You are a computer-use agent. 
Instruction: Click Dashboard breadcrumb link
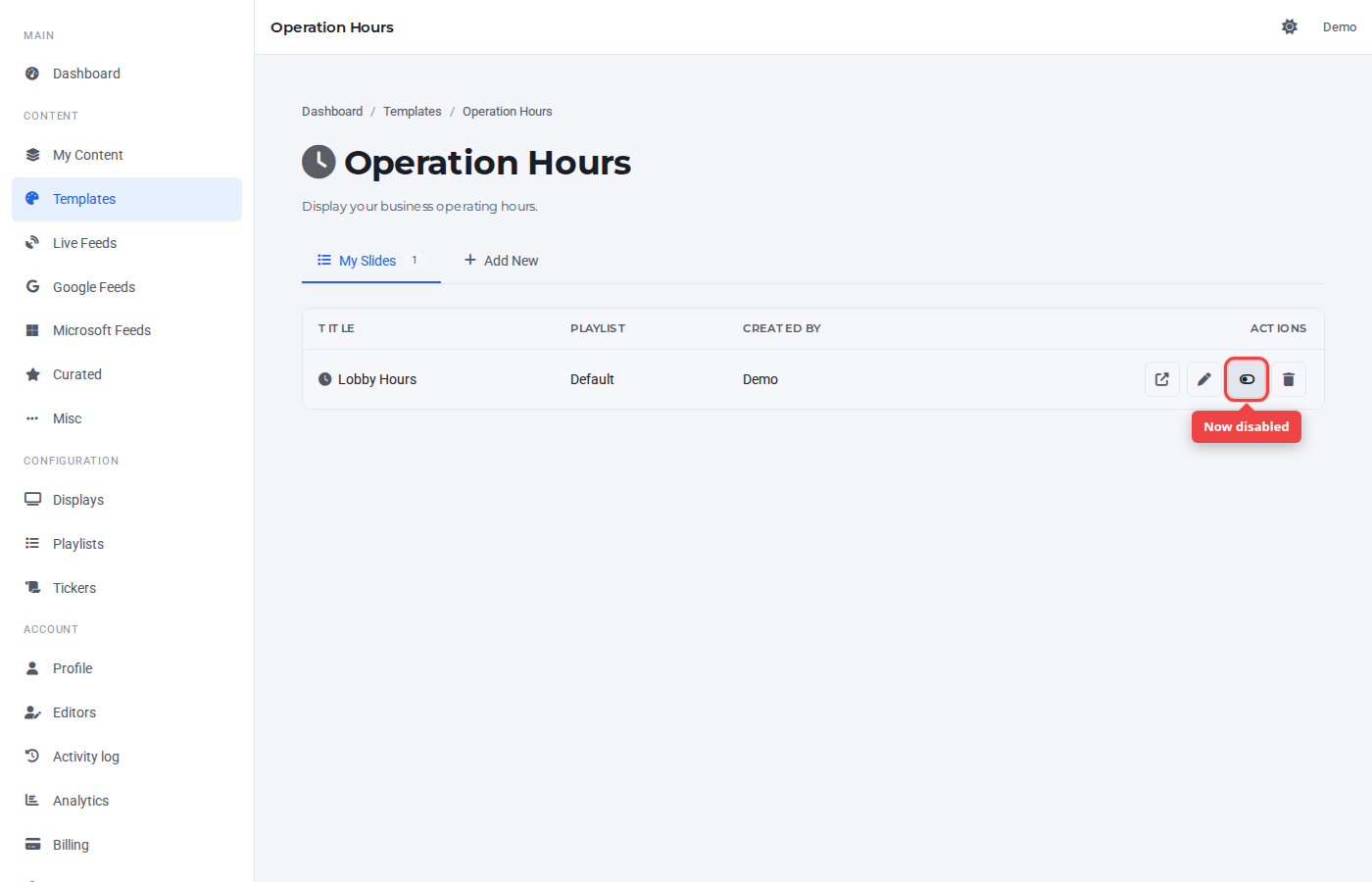332,112
